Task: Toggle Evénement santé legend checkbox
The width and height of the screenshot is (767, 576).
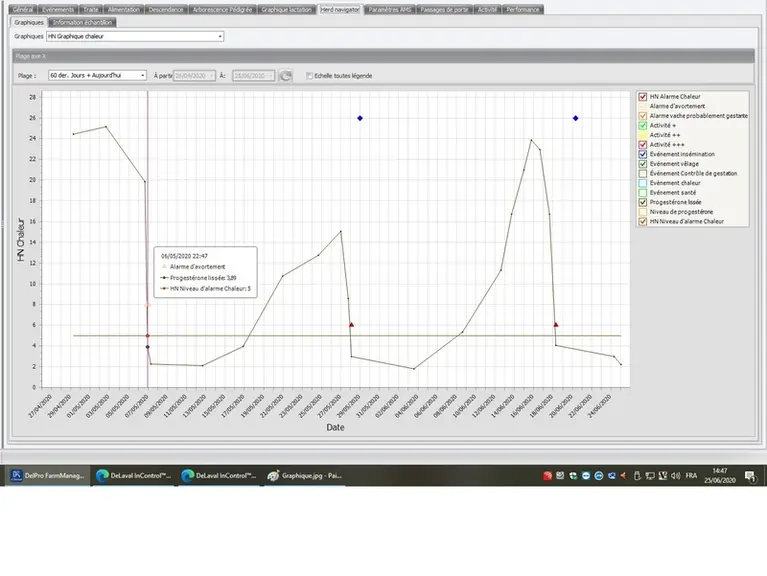Action: pyautogui.click(x=643, y=193)
